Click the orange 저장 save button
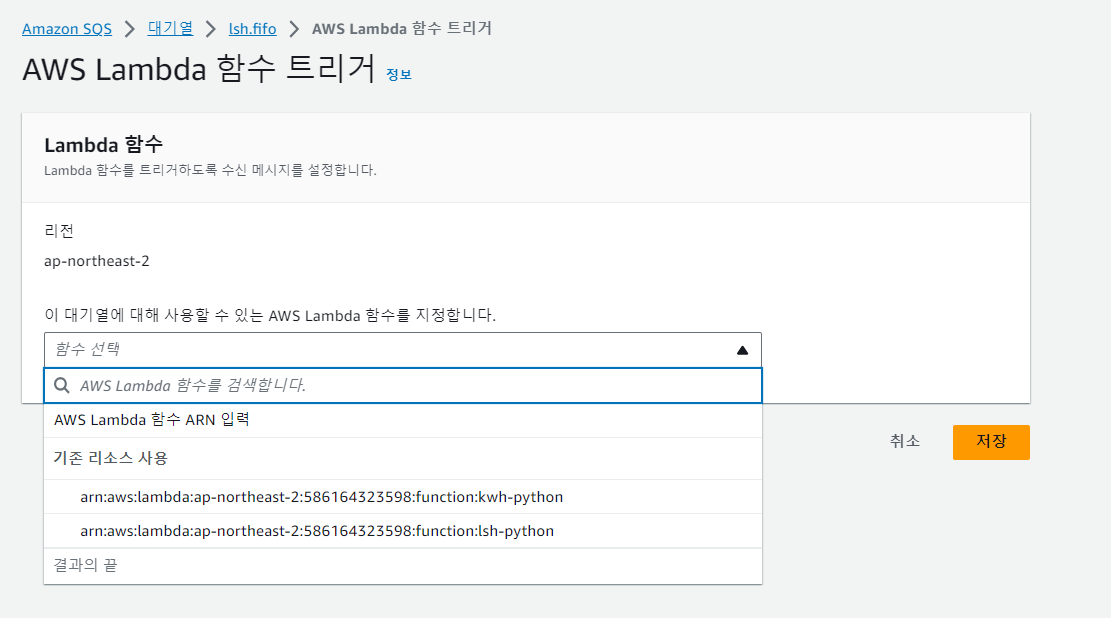 click(991, 442)
